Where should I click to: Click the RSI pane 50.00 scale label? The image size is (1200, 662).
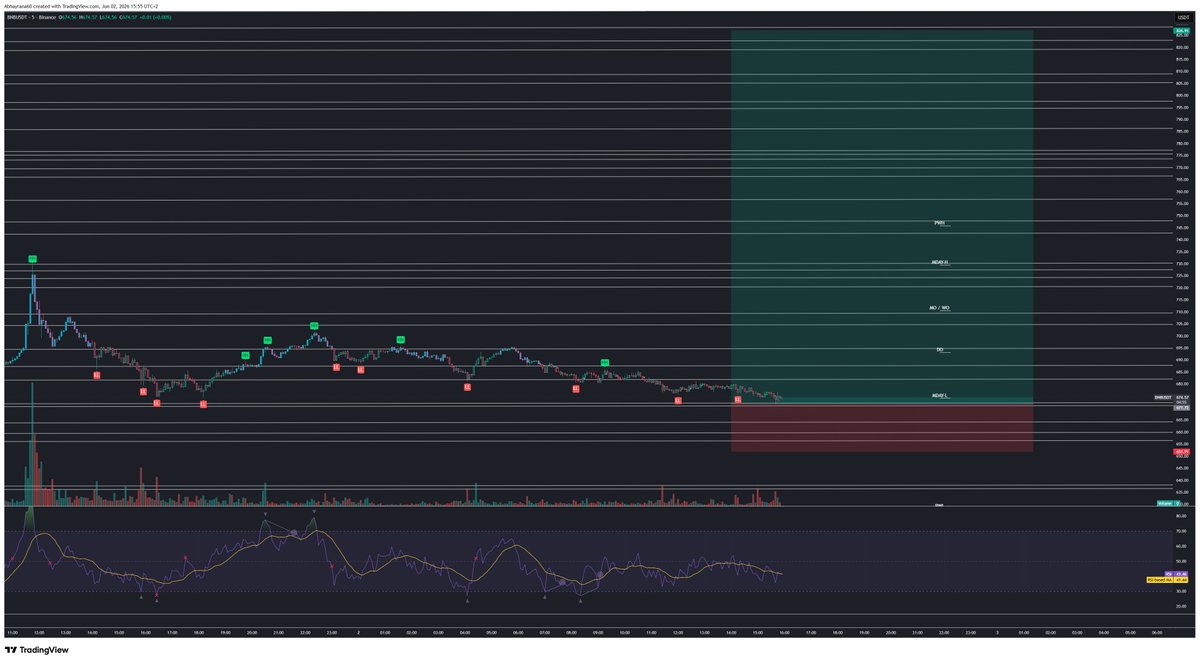(x=1181, y=561)
